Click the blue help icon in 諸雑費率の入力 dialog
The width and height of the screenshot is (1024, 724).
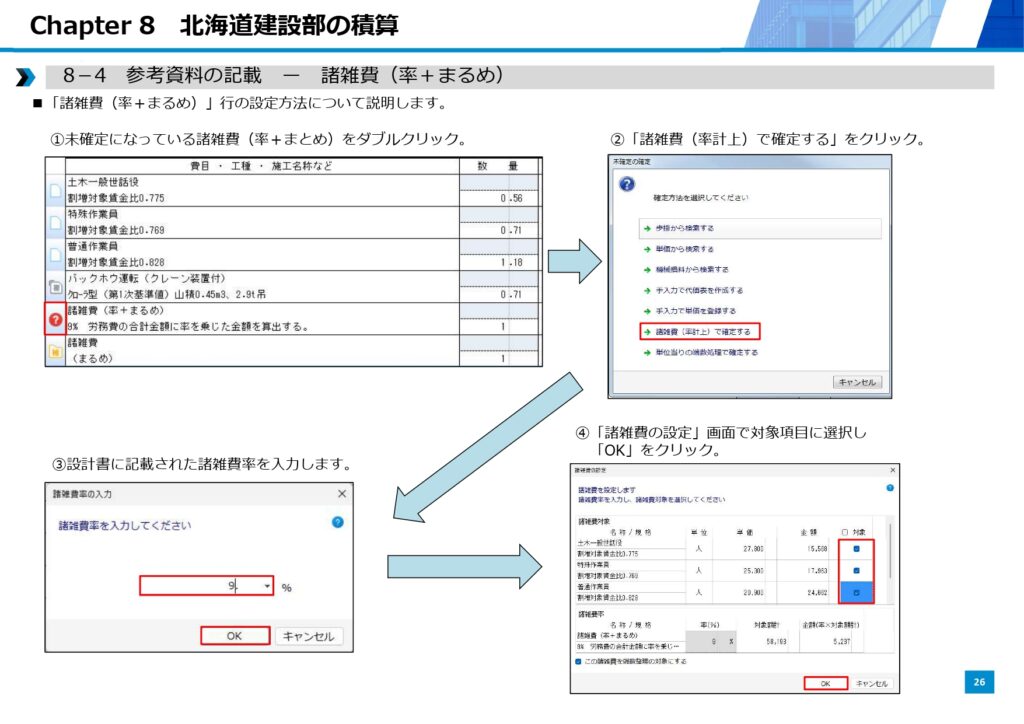click(x=337, y=522)
